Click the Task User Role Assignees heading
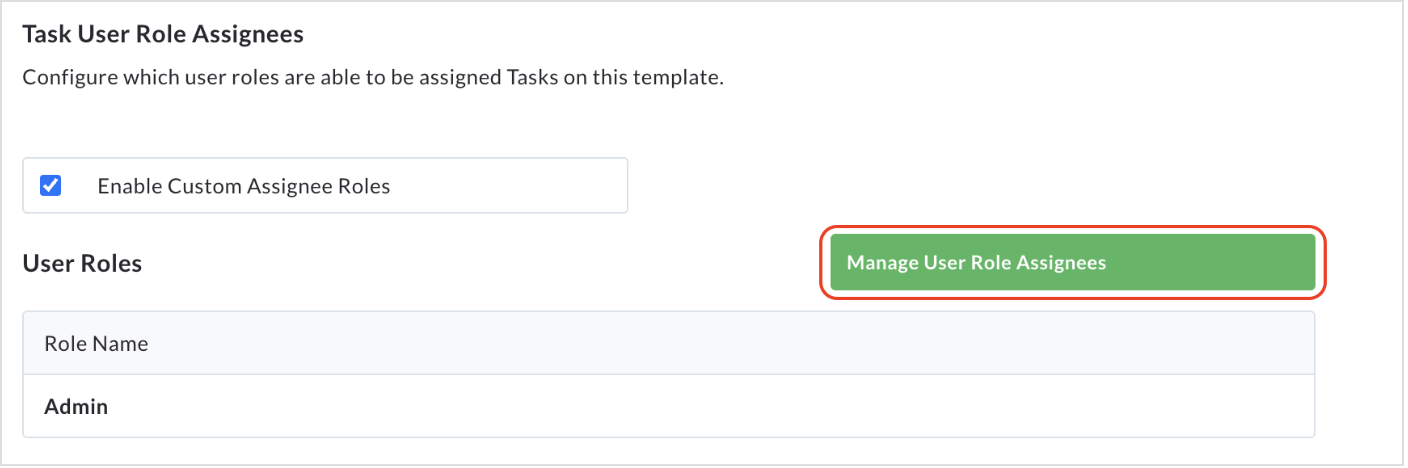This screenshot has height=468, width=1408. (163, 35)
